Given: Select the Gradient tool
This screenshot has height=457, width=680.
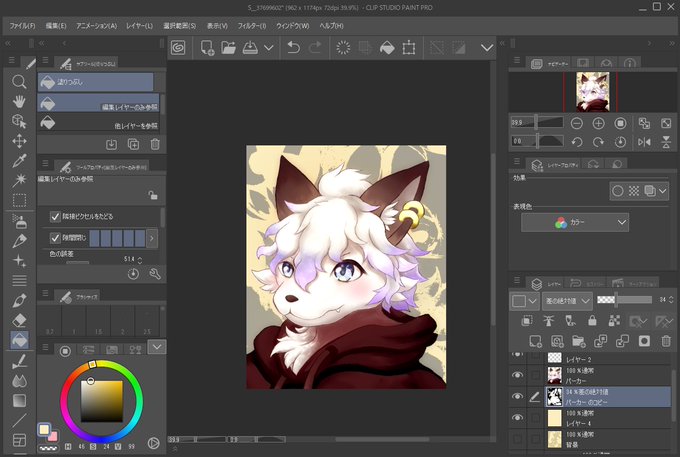Looking at the screenshot, I should click(x=19, y=400).
